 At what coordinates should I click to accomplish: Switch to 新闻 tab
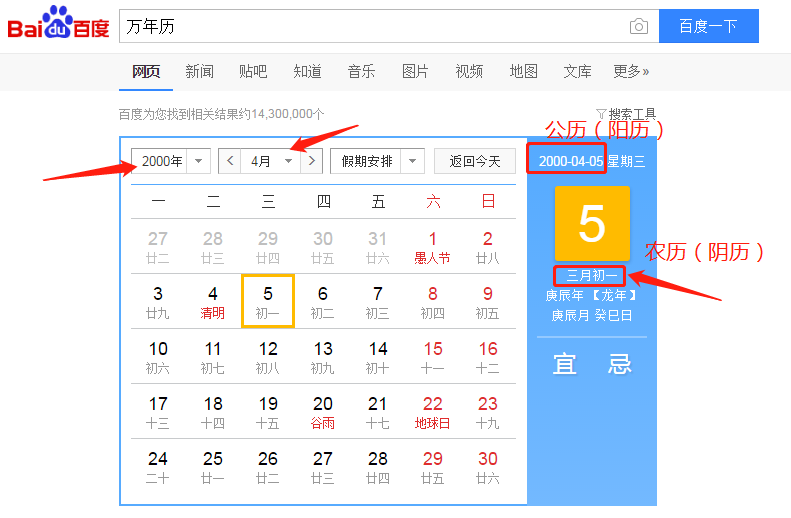199,72
